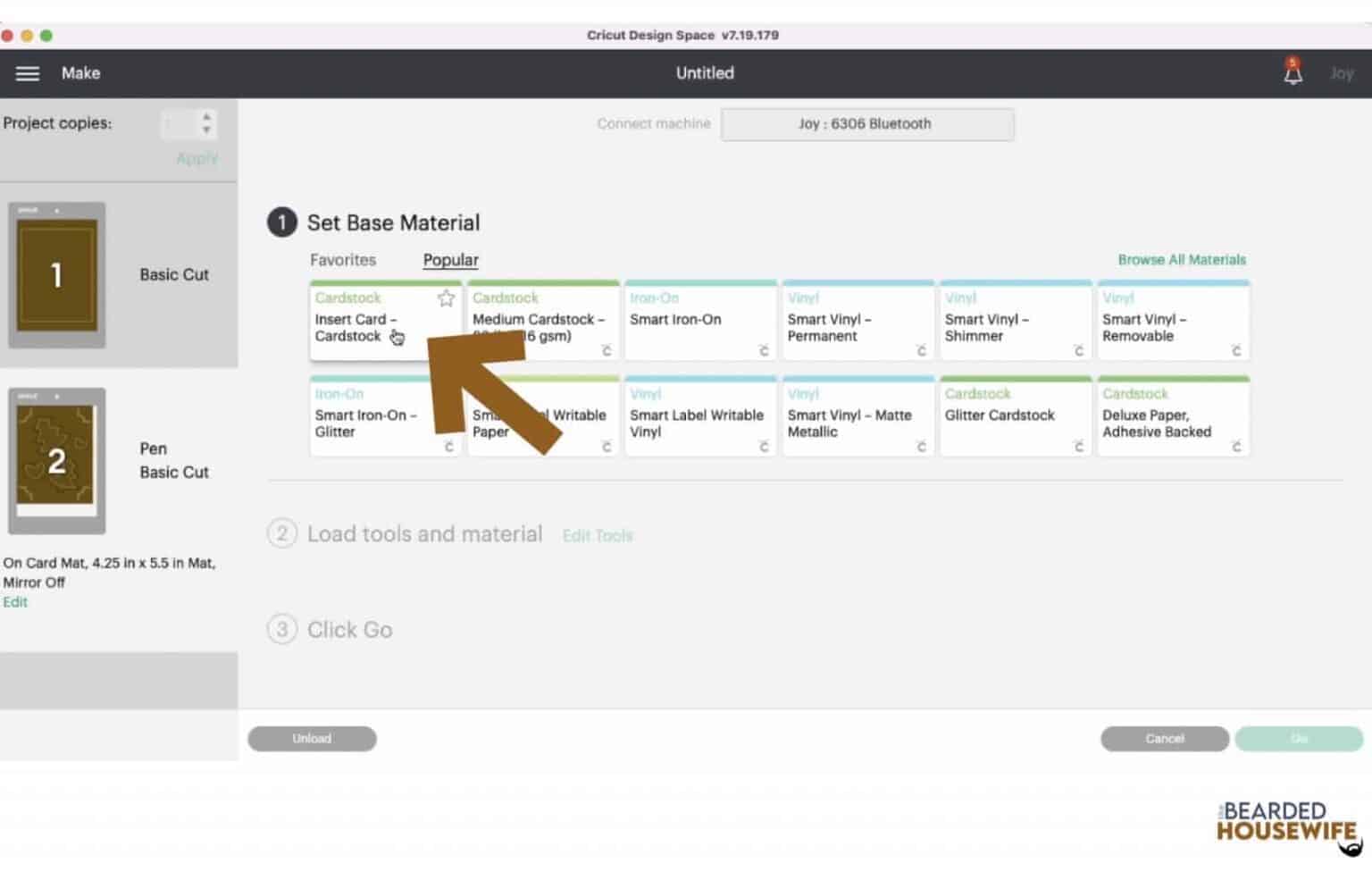Click the Project copies input field
Image resolution: width=1372 pixels, height=872 pixels.
click(x=180, y=123)
